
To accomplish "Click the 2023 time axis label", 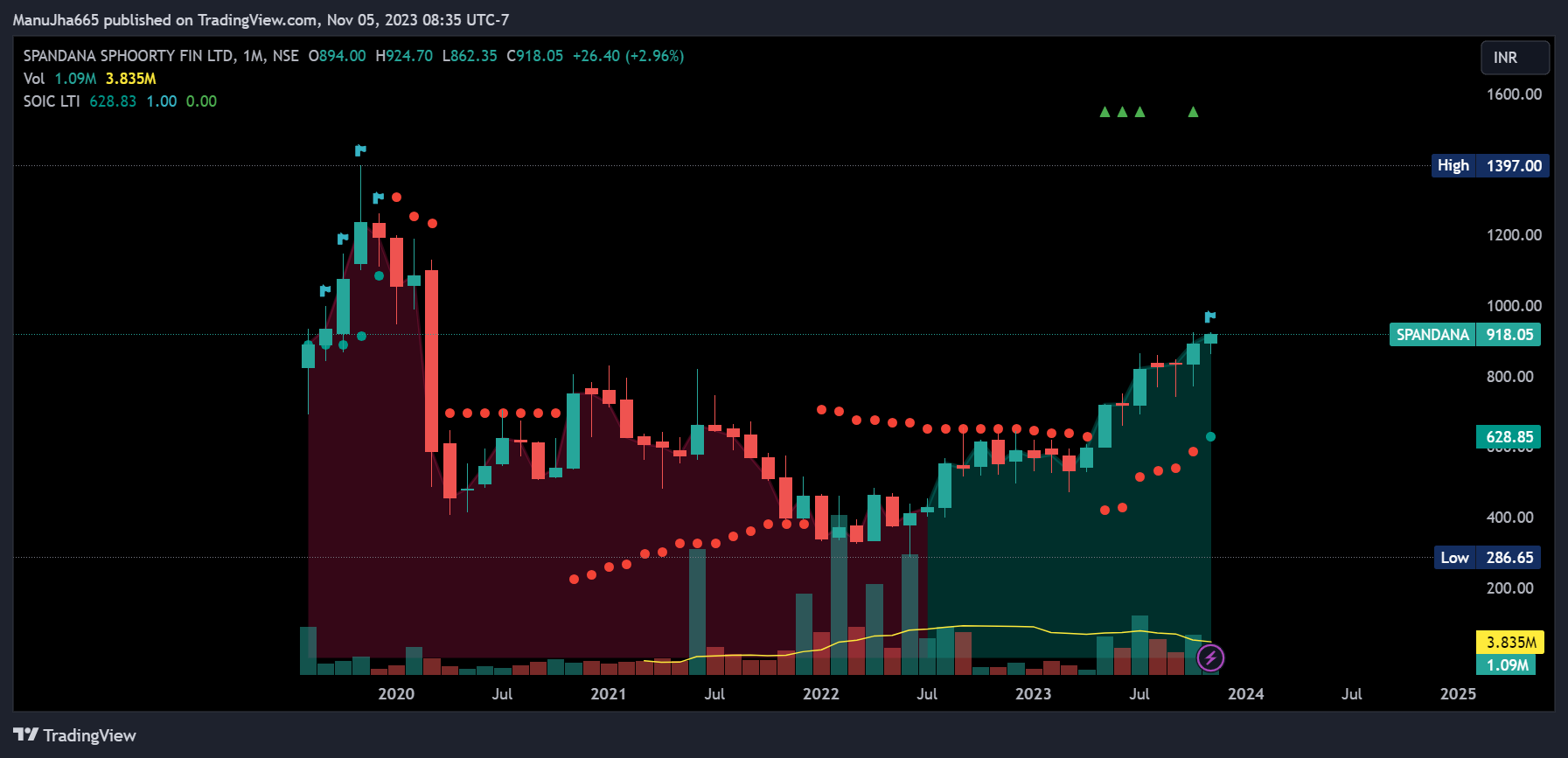I will [1034, 694].
